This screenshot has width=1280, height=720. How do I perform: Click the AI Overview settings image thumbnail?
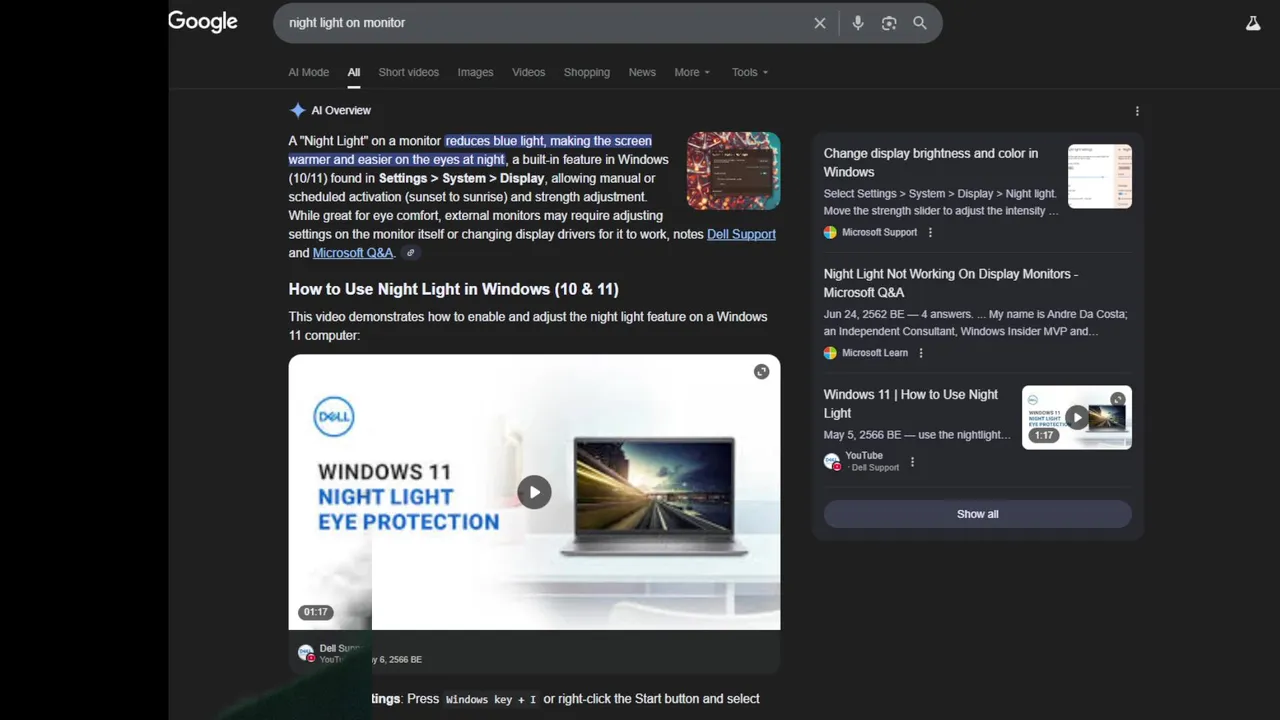(x=734, y=171)
